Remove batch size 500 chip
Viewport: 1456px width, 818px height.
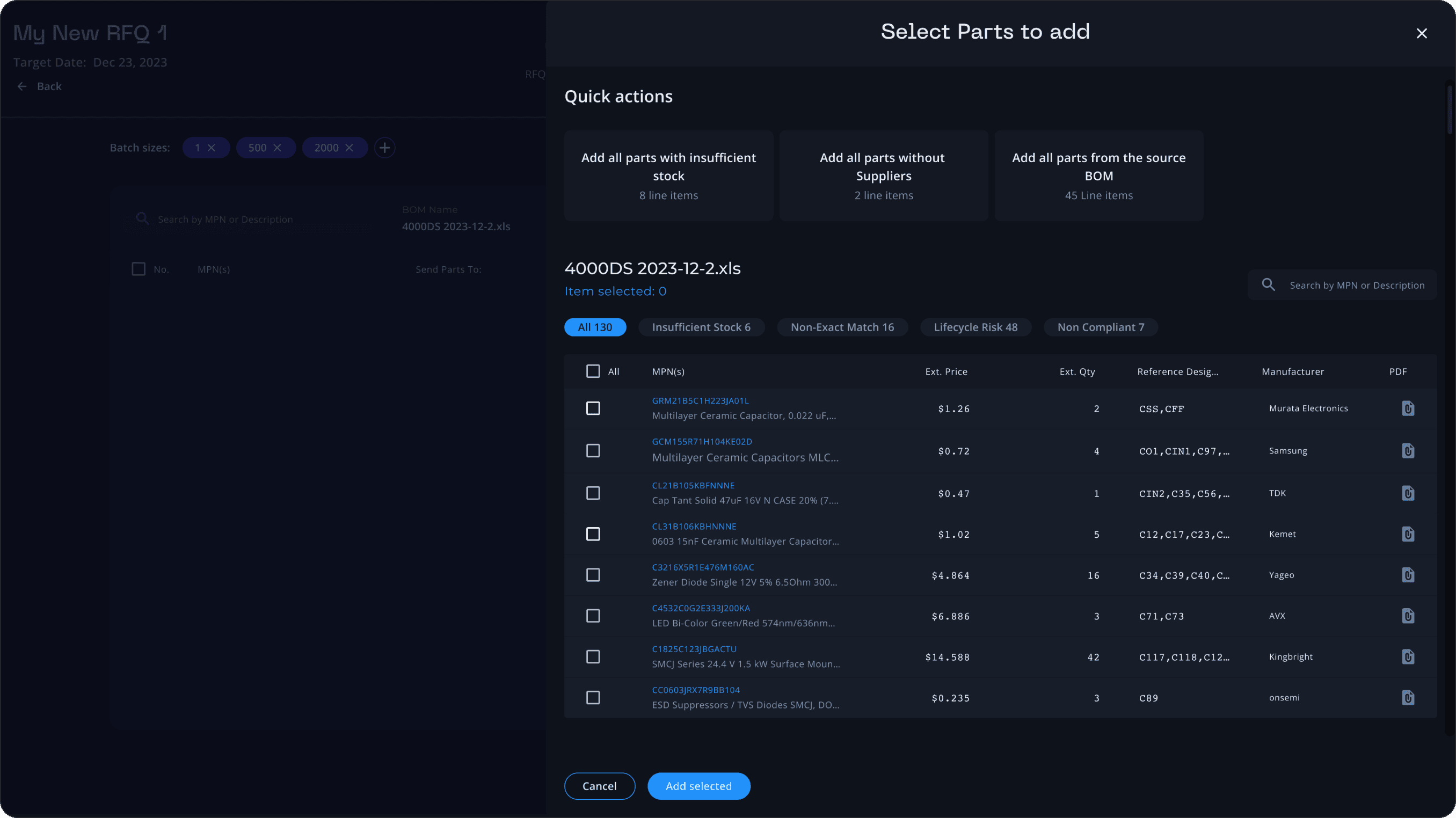click(x=277, y=148)
